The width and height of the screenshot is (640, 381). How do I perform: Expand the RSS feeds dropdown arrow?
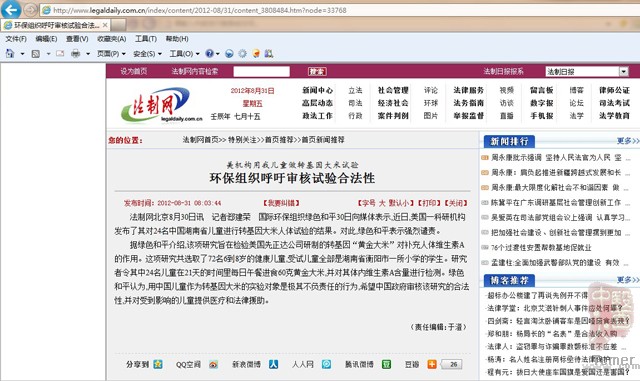[x=48, y=54]
